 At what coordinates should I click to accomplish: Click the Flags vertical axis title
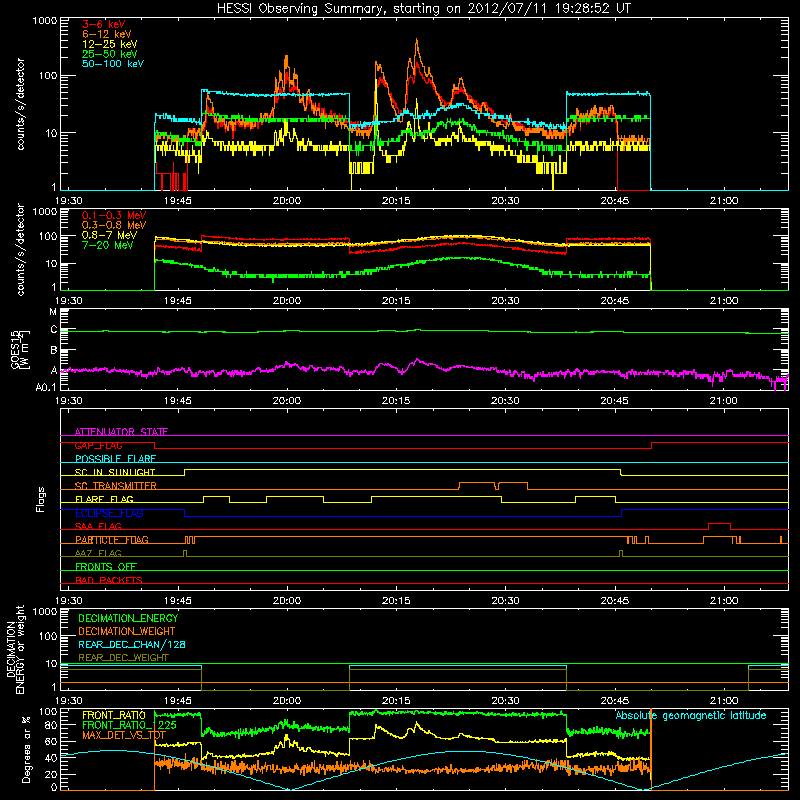pyautogui.click(x=41, y=499)
